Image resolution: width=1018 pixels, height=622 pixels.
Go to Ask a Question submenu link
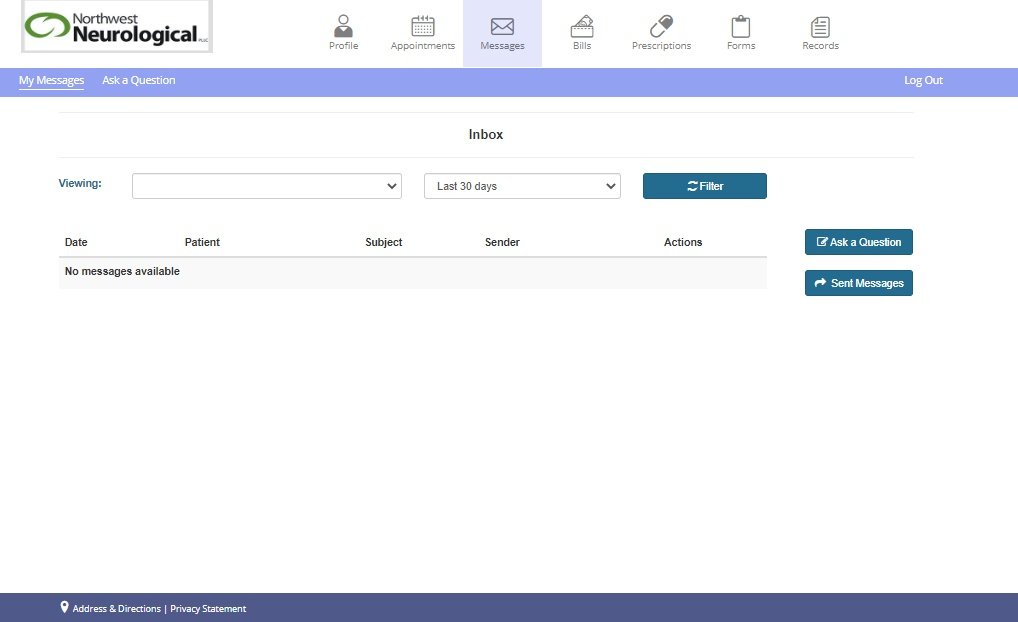(x=138, y=80)
